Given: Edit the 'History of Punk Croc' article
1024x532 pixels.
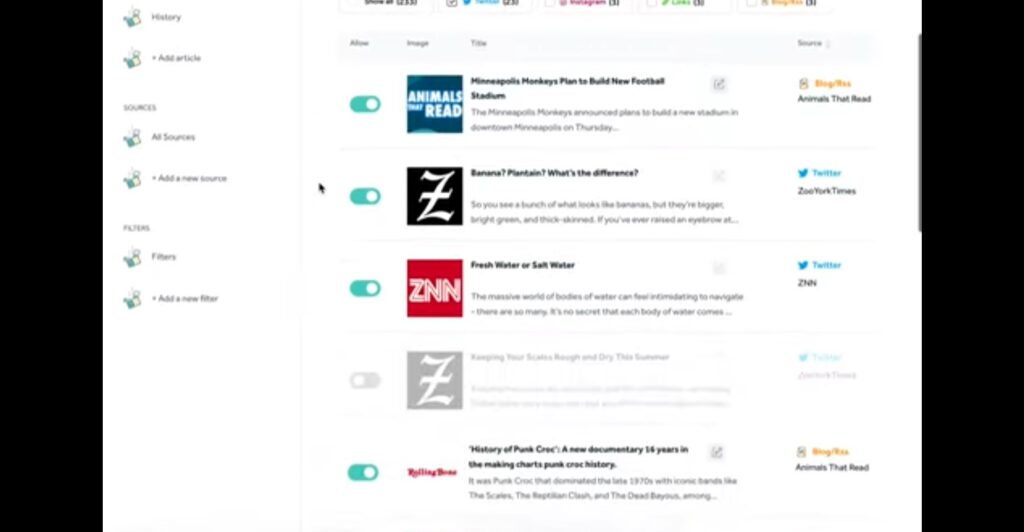Looking at the screenshot, I should coord(716,452).
